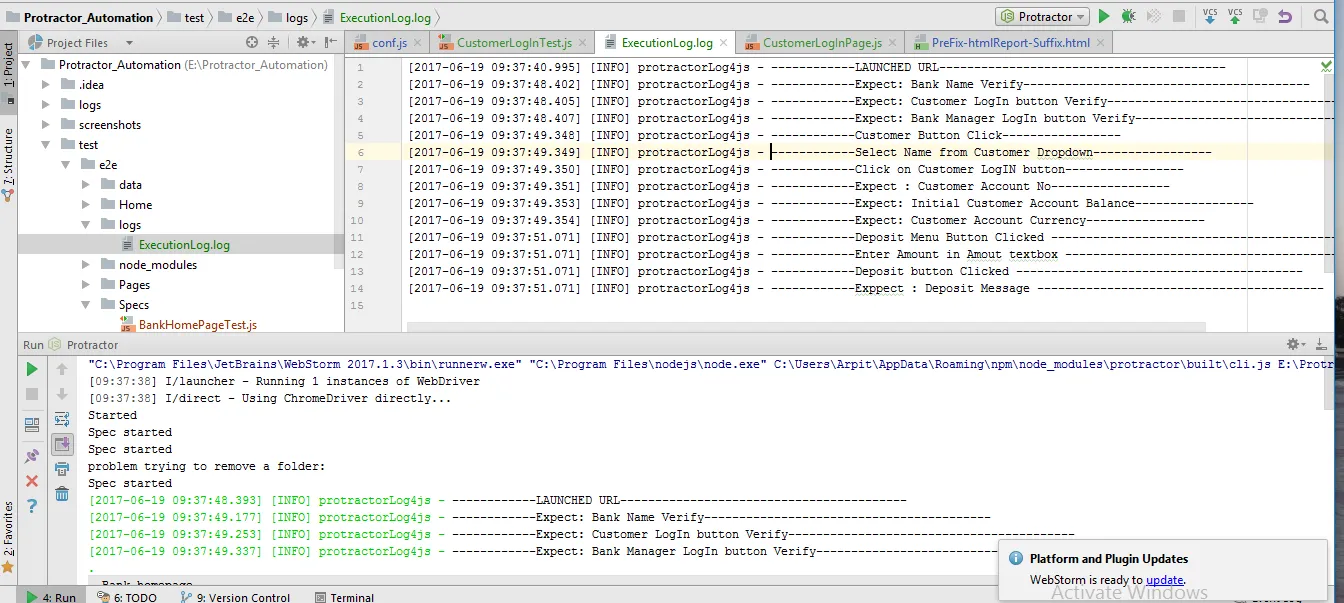Expand the screenshots folder
Image resolution: width=1344 pixels, height=603 pixels.
46,125
